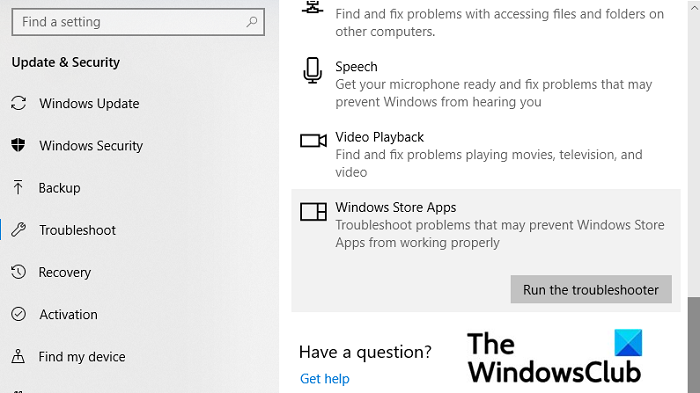Click the vertical scrollbar thumb
700x393 pixels.
pyautogui.click(x=694, y=345)
